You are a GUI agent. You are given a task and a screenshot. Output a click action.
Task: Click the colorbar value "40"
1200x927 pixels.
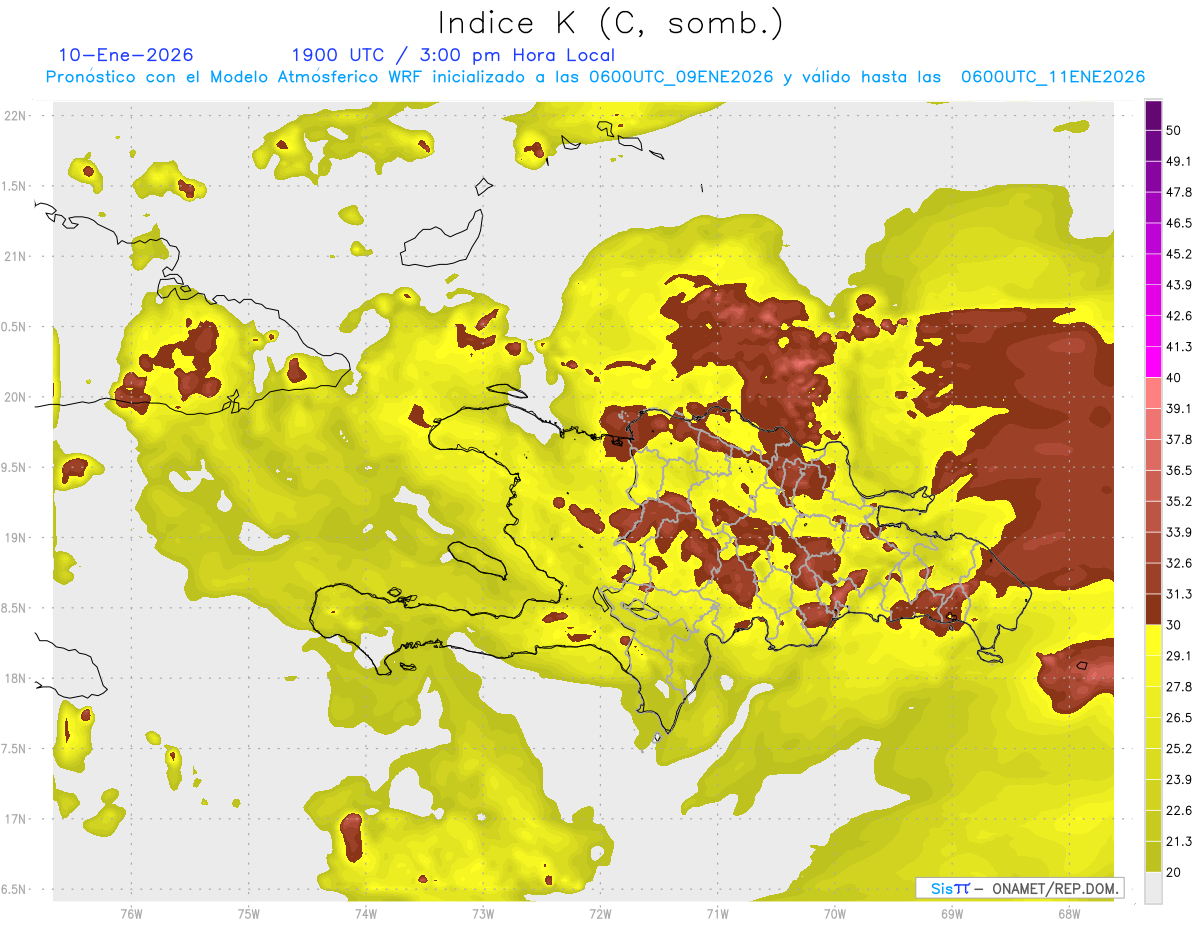(1174, 378)
